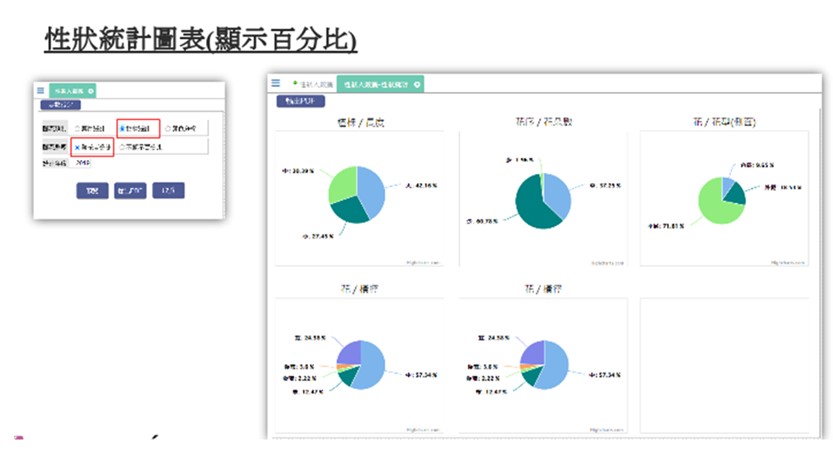Click the blue 42.16 % pie slice

pyautogui.click(x=373, y=191)
